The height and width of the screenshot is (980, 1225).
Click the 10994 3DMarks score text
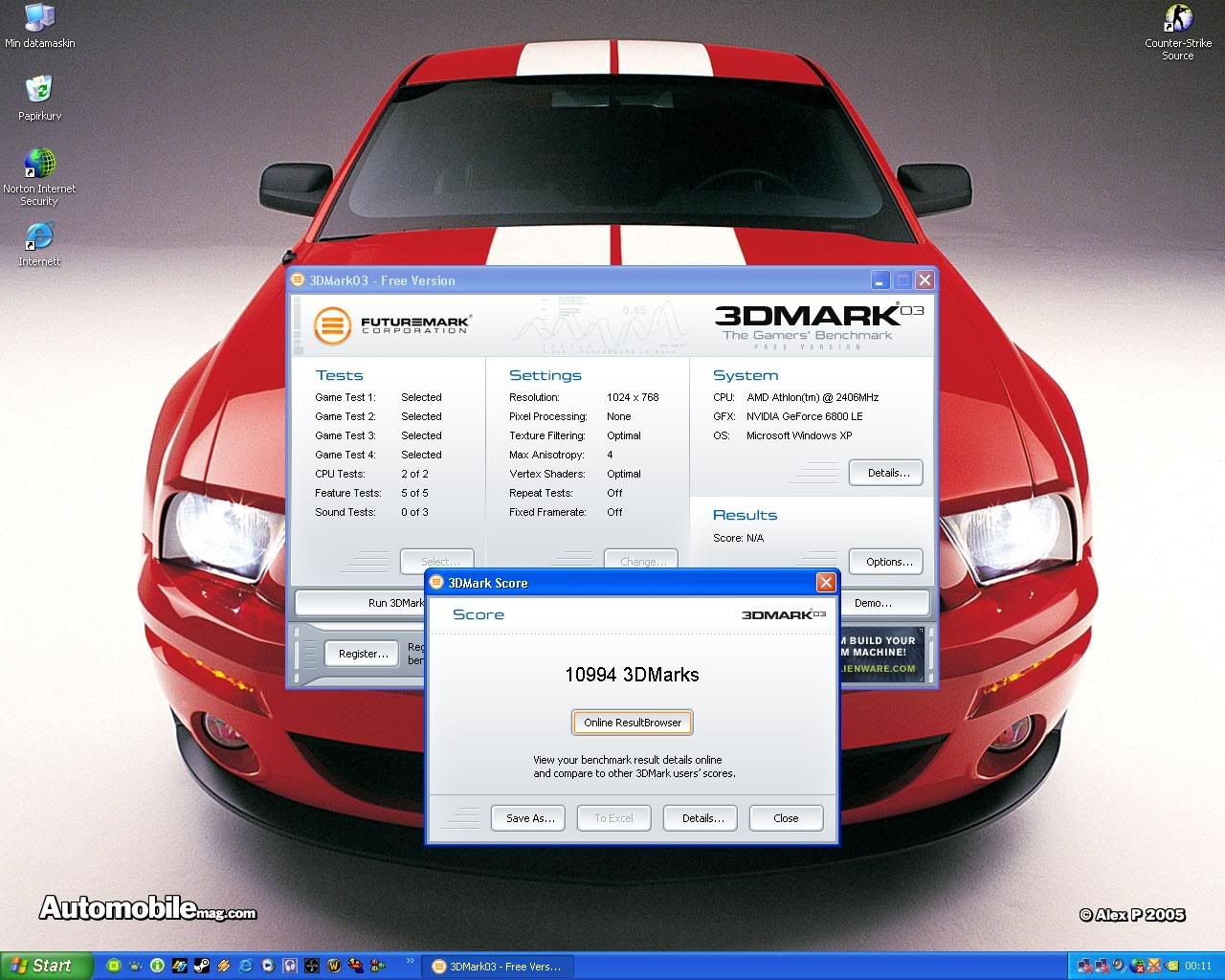(632, 675)
